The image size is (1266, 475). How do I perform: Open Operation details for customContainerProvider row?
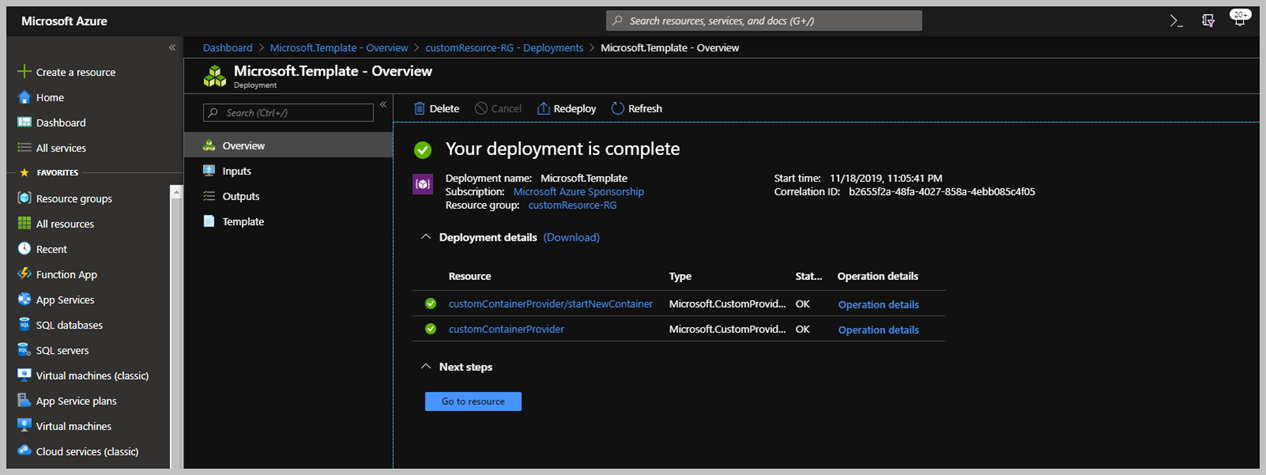[878, 329]
